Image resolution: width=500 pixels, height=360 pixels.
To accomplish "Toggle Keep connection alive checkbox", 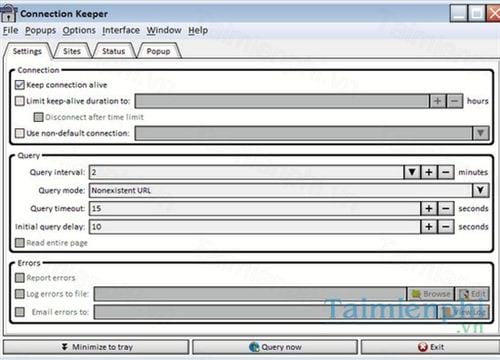I will (20, 85).
